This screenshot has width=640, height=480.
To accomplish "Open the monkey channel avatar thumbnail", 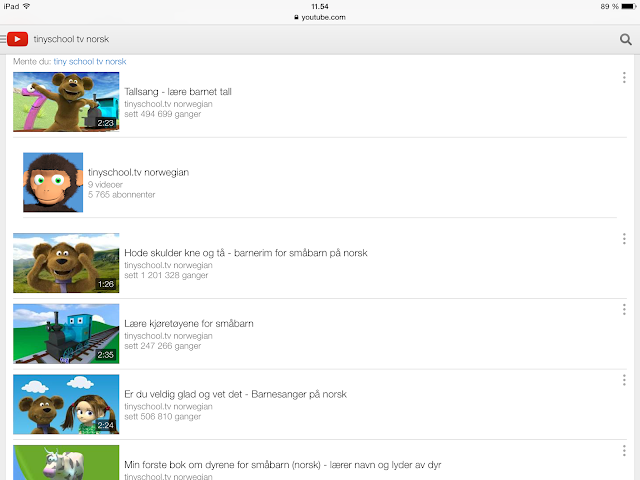I will tap(53, 182).
